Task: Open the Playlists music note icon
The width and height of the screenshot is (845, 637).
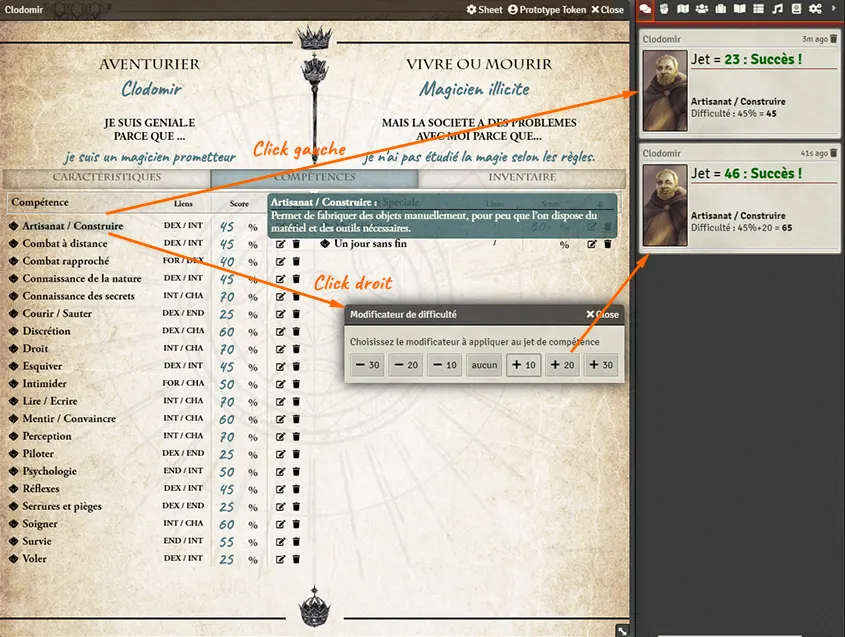Action: click(777, 9)
